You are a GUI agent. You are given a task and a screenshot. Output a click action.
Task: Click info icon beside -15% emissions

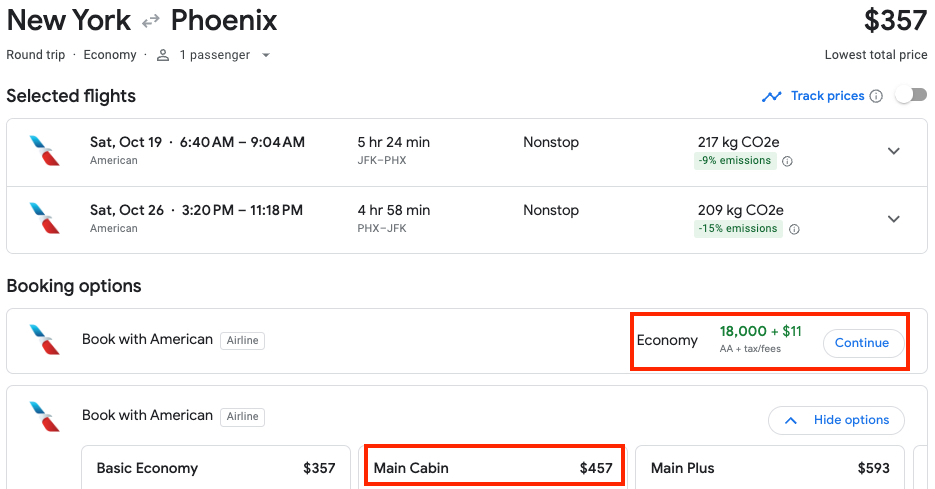[x=794, y=229]
